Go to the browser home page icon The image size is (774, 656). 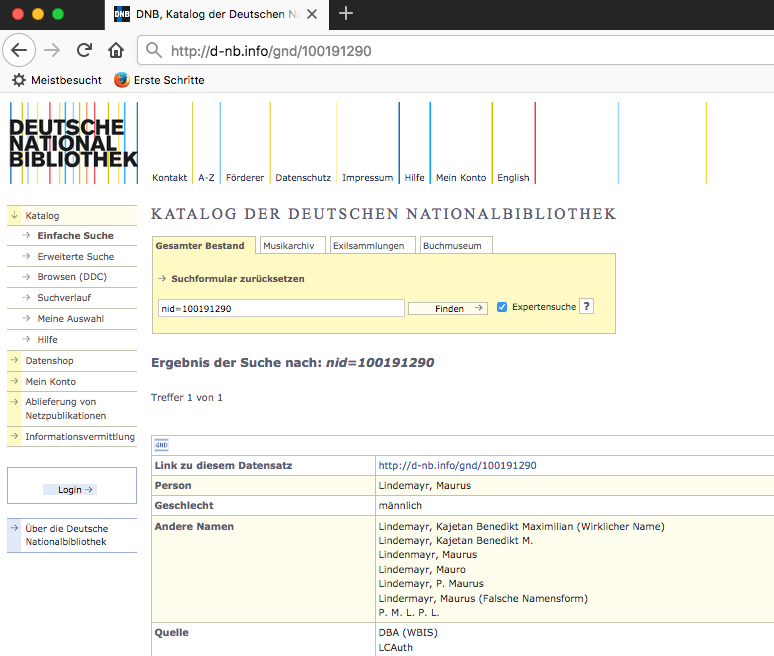[x=116, y=50]
